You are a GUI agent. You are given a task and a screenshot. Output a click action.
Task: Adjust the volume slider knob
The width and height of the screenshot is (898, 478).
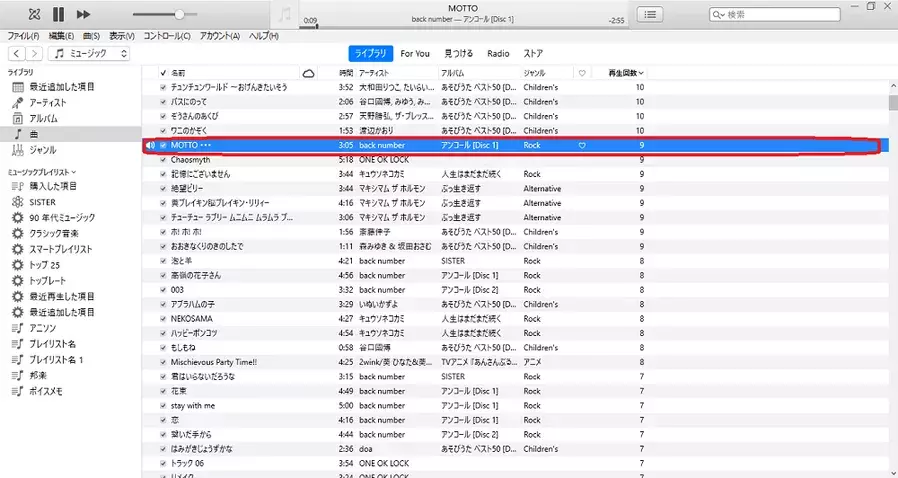pos(179,14)
